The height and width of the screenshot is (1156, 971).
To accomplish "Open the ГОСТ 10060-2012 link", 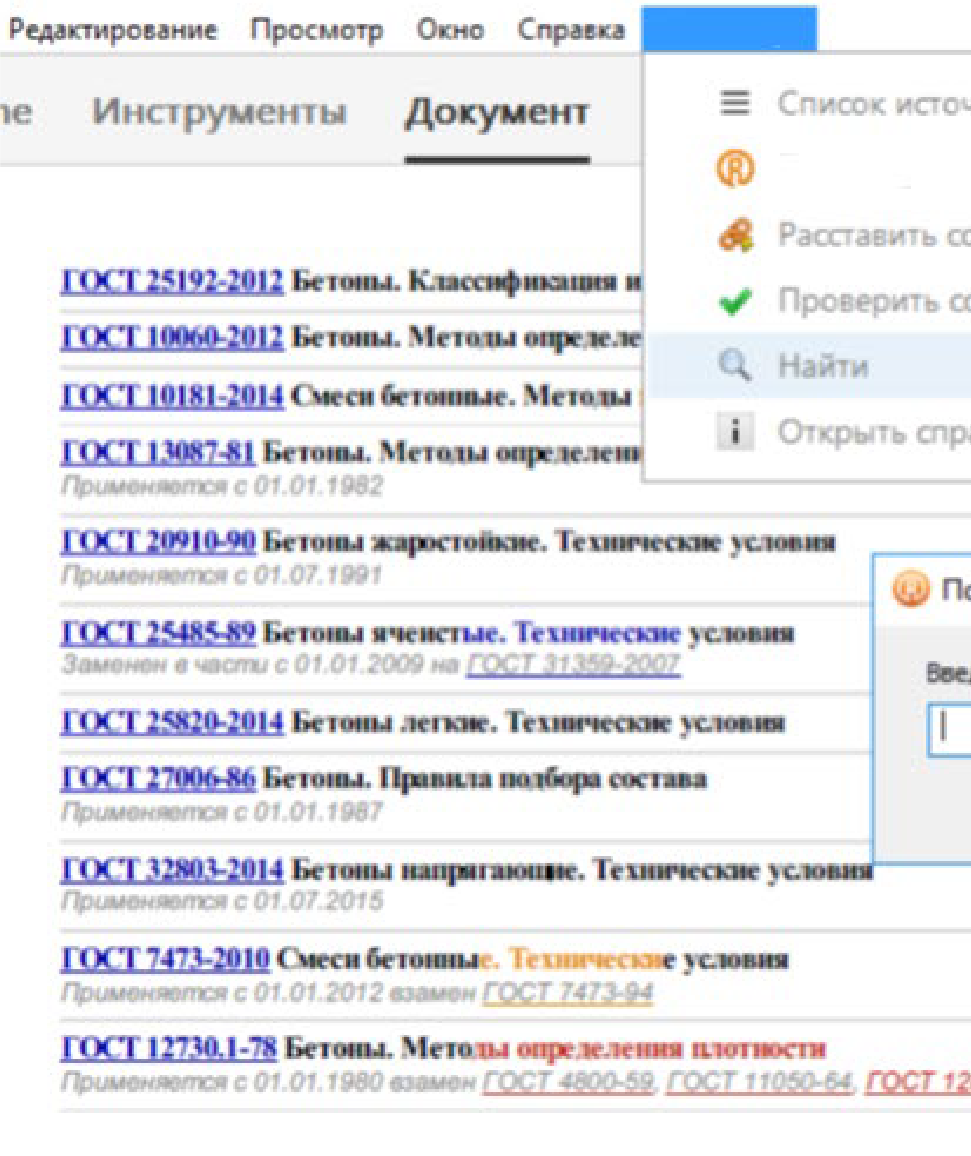I will (x=172, y=338).
